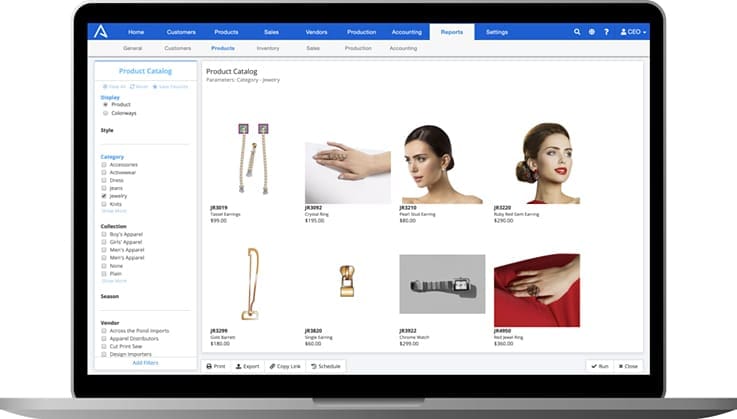Schedule the product catalog report
737x419 pixels.
325,366
